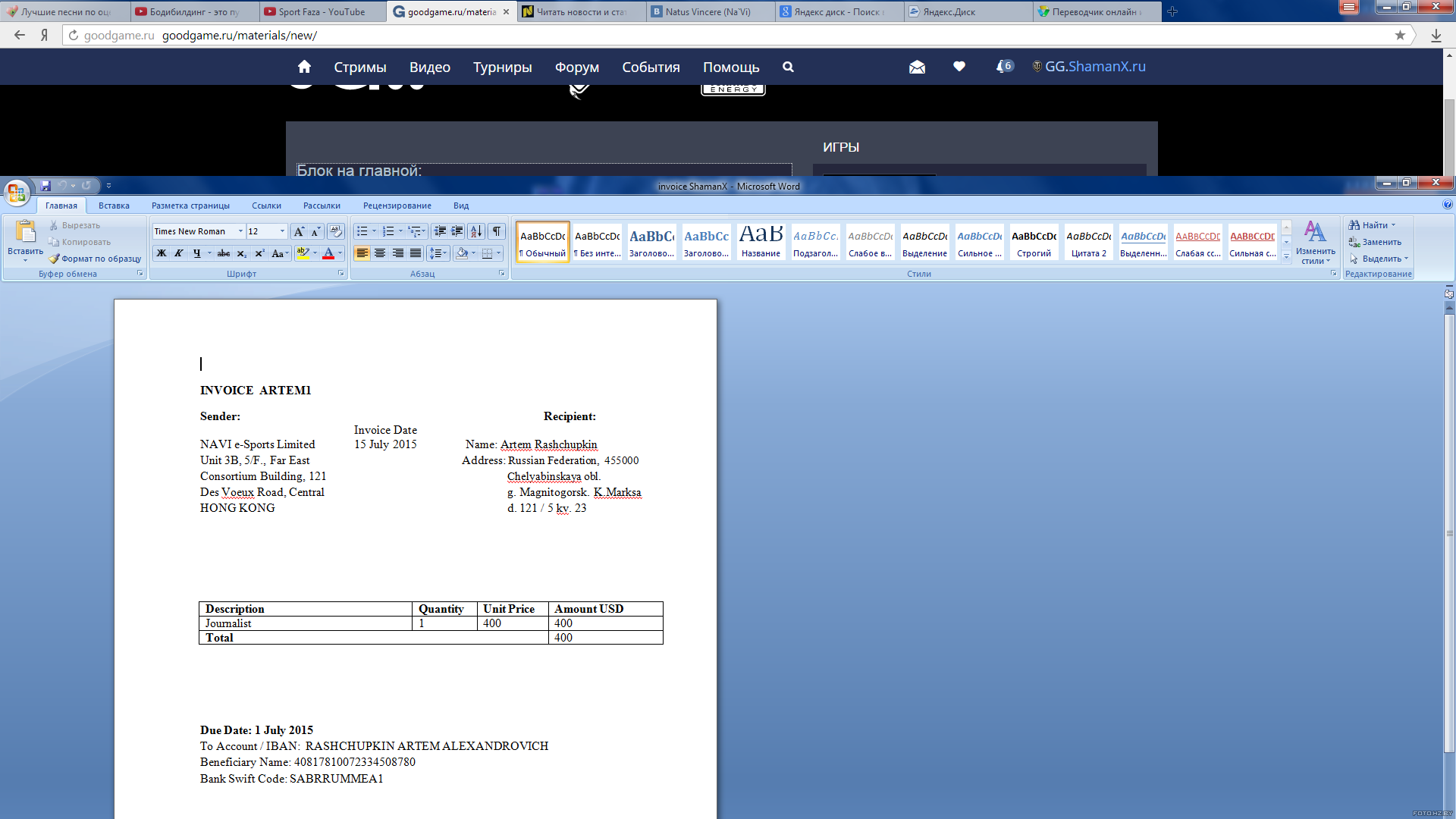Save the document via quick access toolbar
Image resolution: width=1456 pixels, height=819 pixels.
(x=45, y=185)
